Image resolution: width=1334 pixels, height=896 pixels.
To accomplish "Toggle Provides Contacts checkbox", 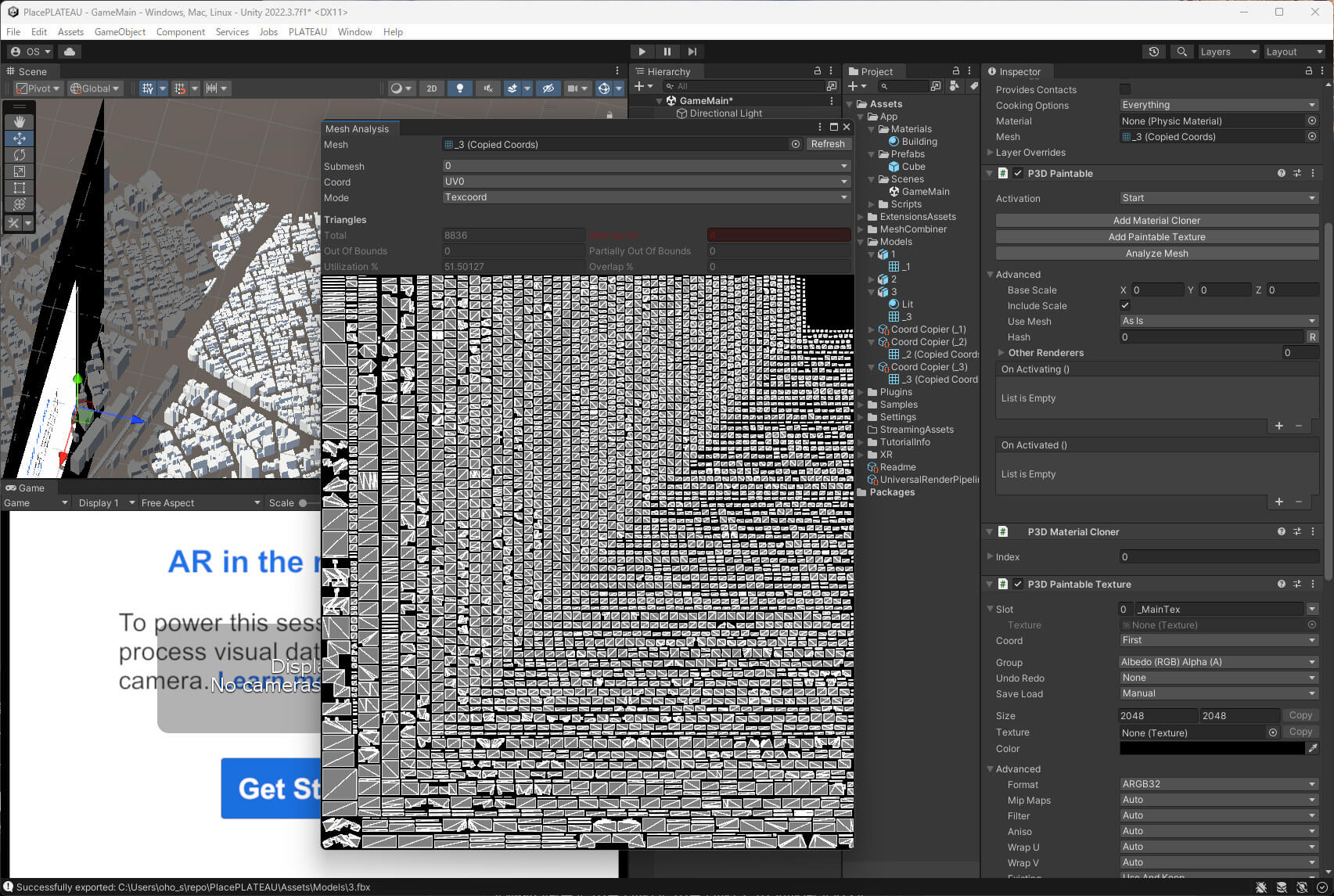I will point(1125,89).
